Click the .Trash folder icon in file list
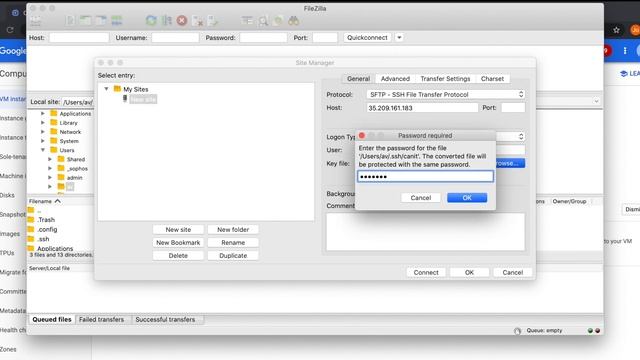640x360 pixels. (x=31, y=220)
